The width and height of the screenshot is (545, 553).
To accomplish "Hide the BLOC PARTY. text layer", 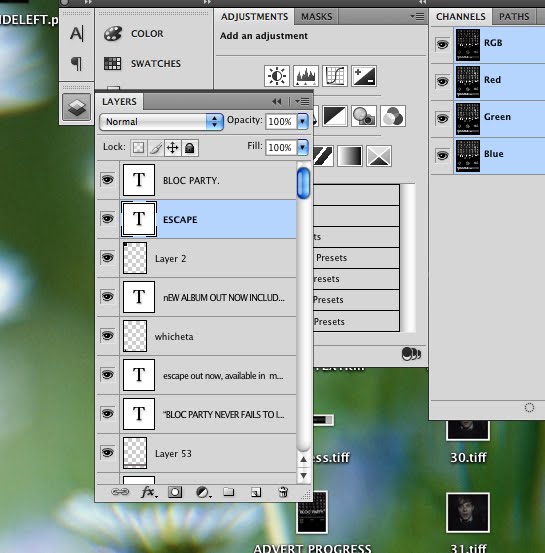I will [108, 180].
